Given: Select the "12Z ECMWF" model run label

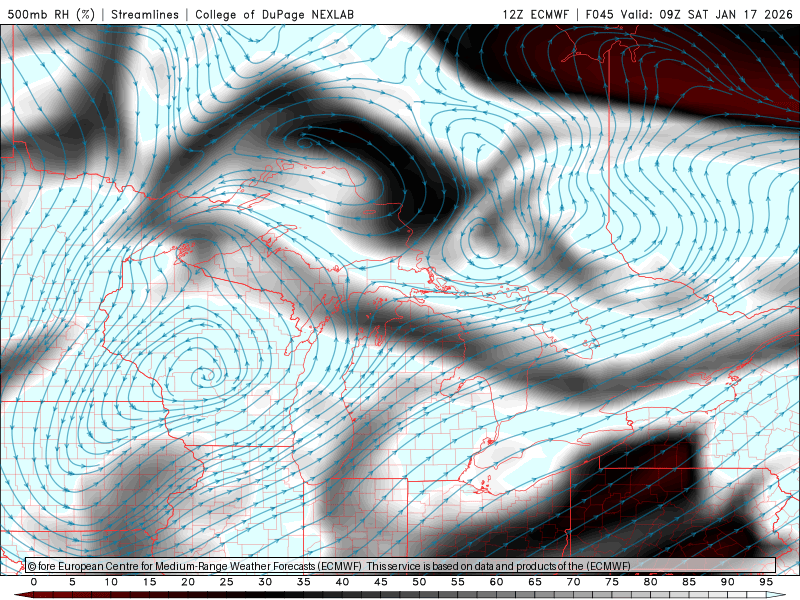Looking at the screenshot, I should (535, 14).
